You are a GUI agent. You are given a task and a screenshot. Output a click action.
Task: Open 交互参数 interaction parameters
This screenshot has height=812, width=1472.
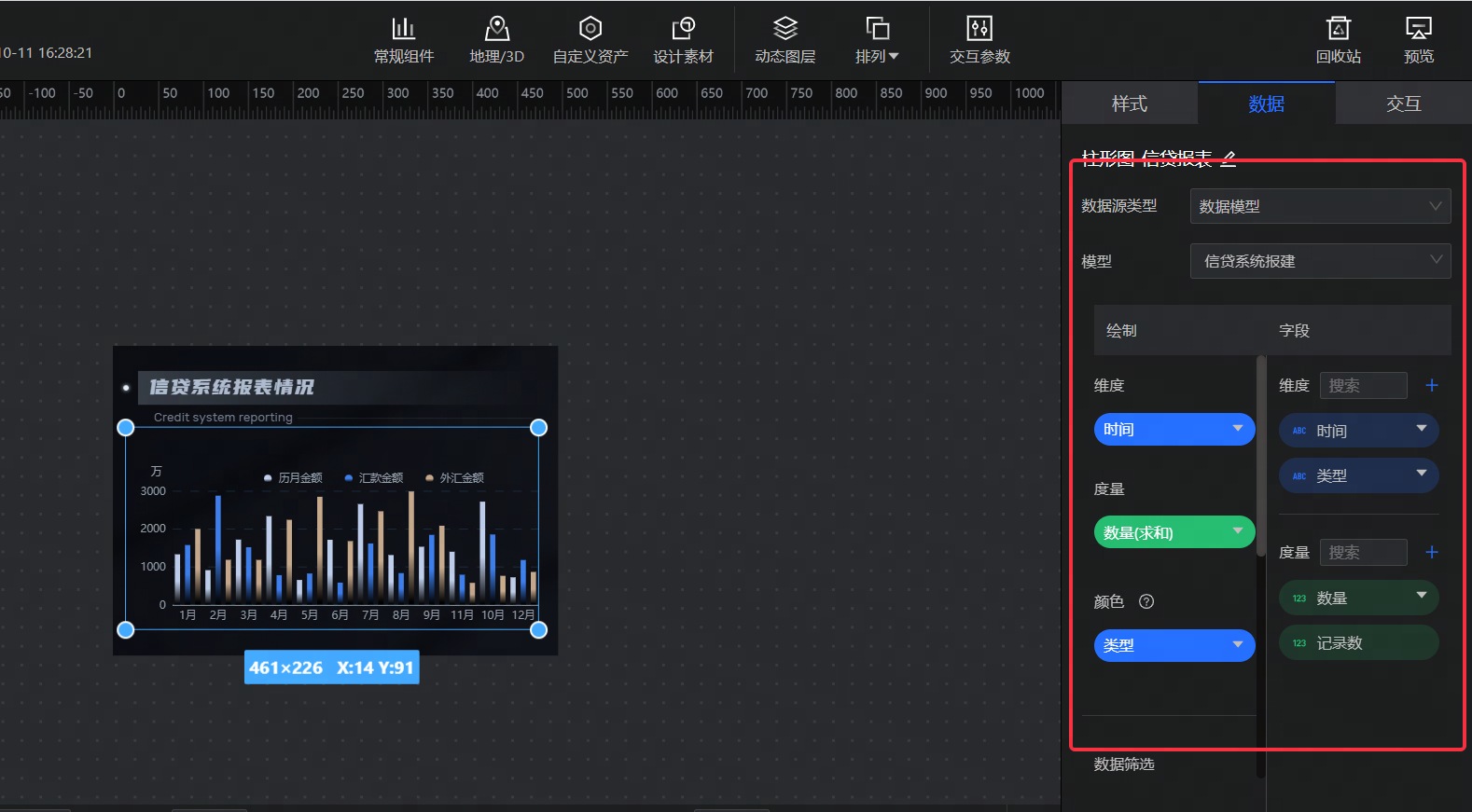tap(979, 29)
